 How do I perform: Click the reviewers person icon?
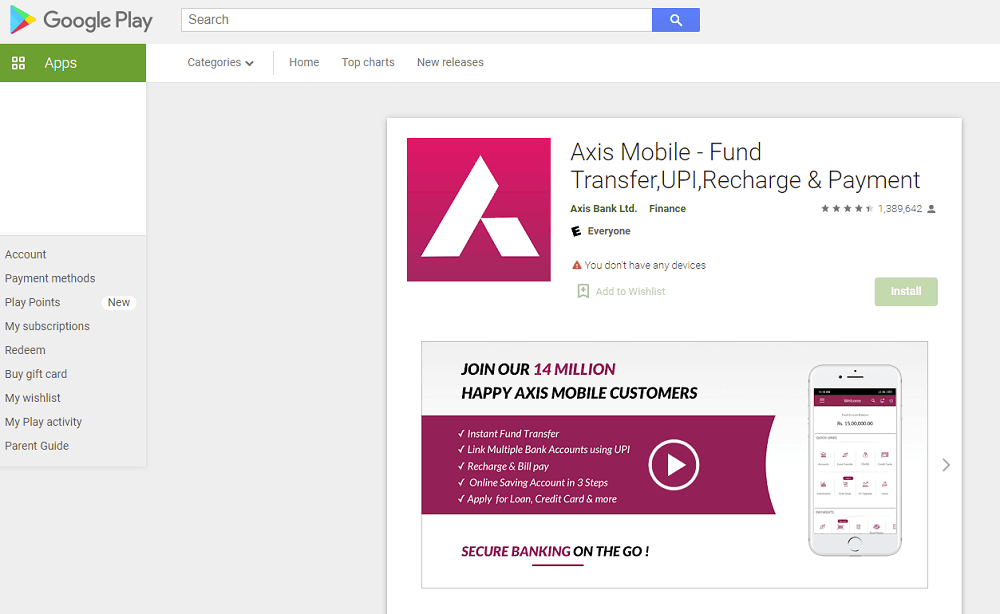(931, 208)
